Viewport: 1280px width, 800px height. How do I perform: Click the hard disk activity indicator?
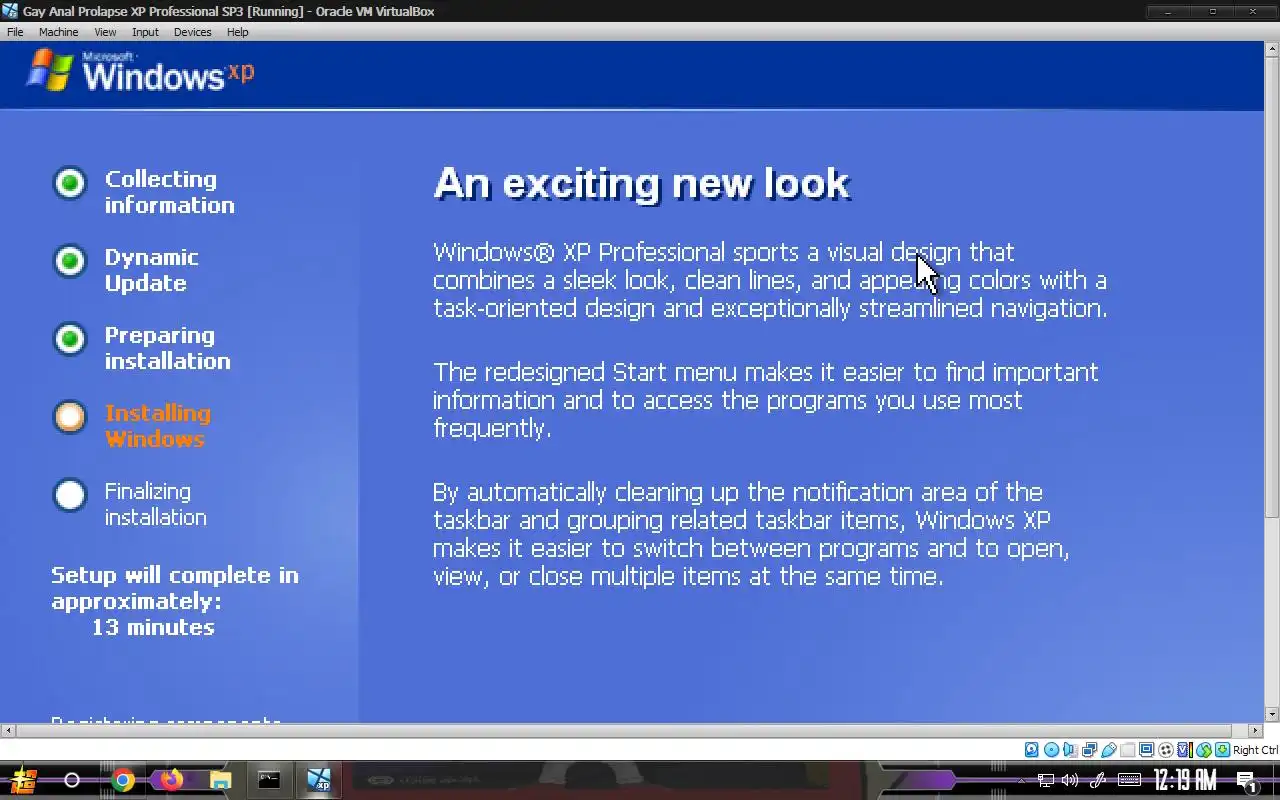click(x=1032, y=750)
